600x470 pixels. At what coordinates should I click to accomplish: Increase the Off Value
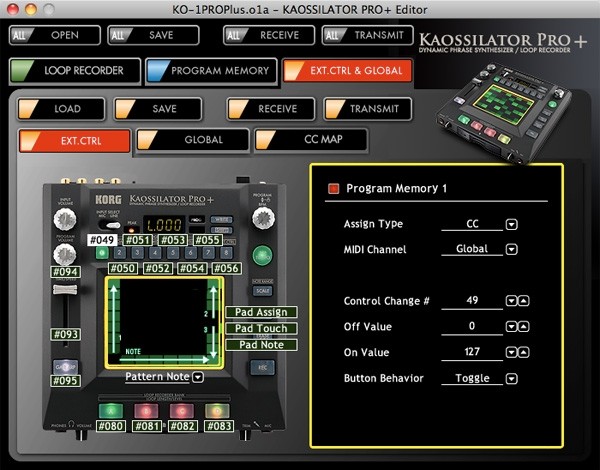pyautogui.click(x=524, y=326)
